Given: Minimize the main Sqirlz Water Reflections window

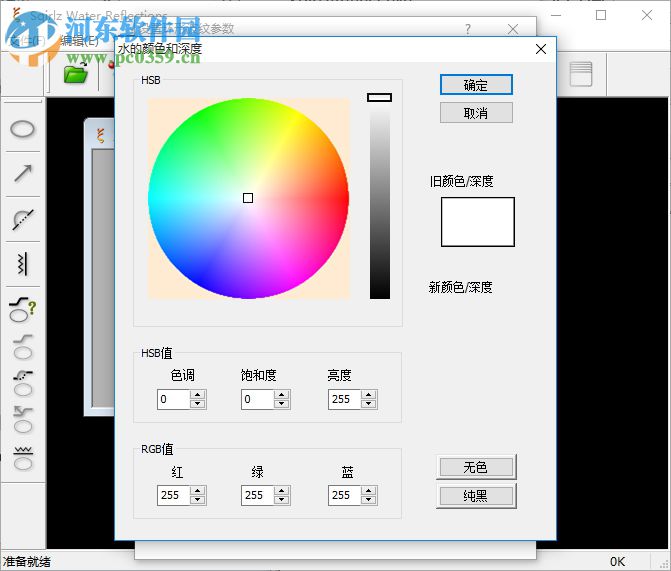Looking at the screenshot, I should 556,15.
